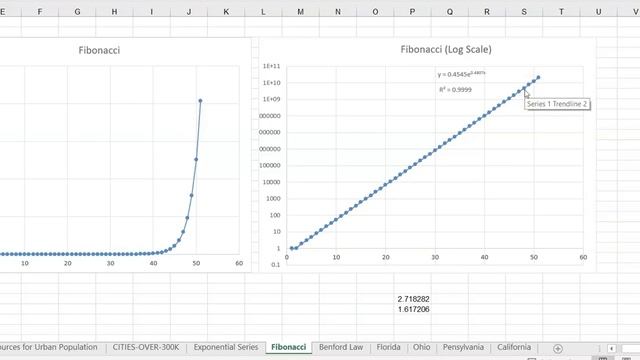Viewport: 640px width, 360px height.
Task: Click the 0.1 vertical axis label
Action: click(276, 264)
